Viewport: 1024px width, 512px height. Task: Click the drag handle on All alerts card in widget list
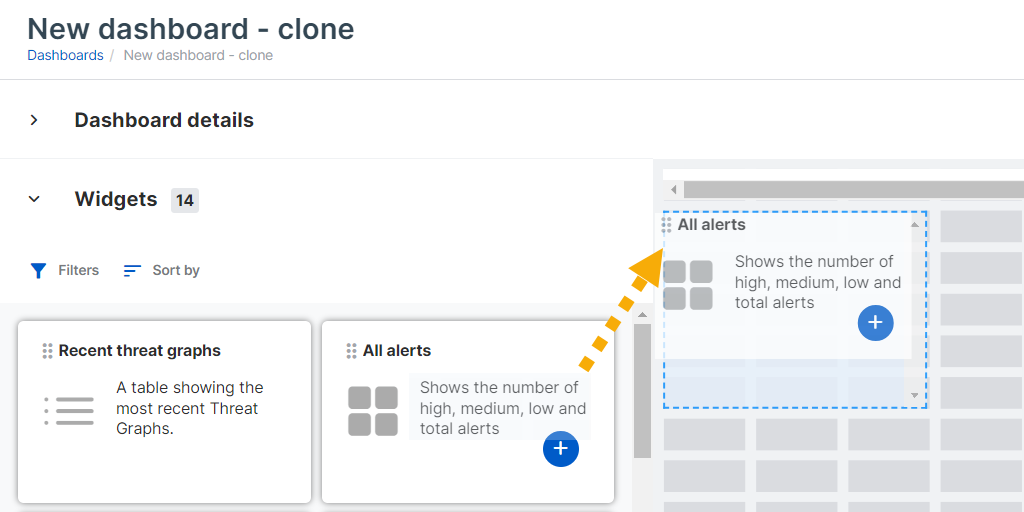point(351,351)
